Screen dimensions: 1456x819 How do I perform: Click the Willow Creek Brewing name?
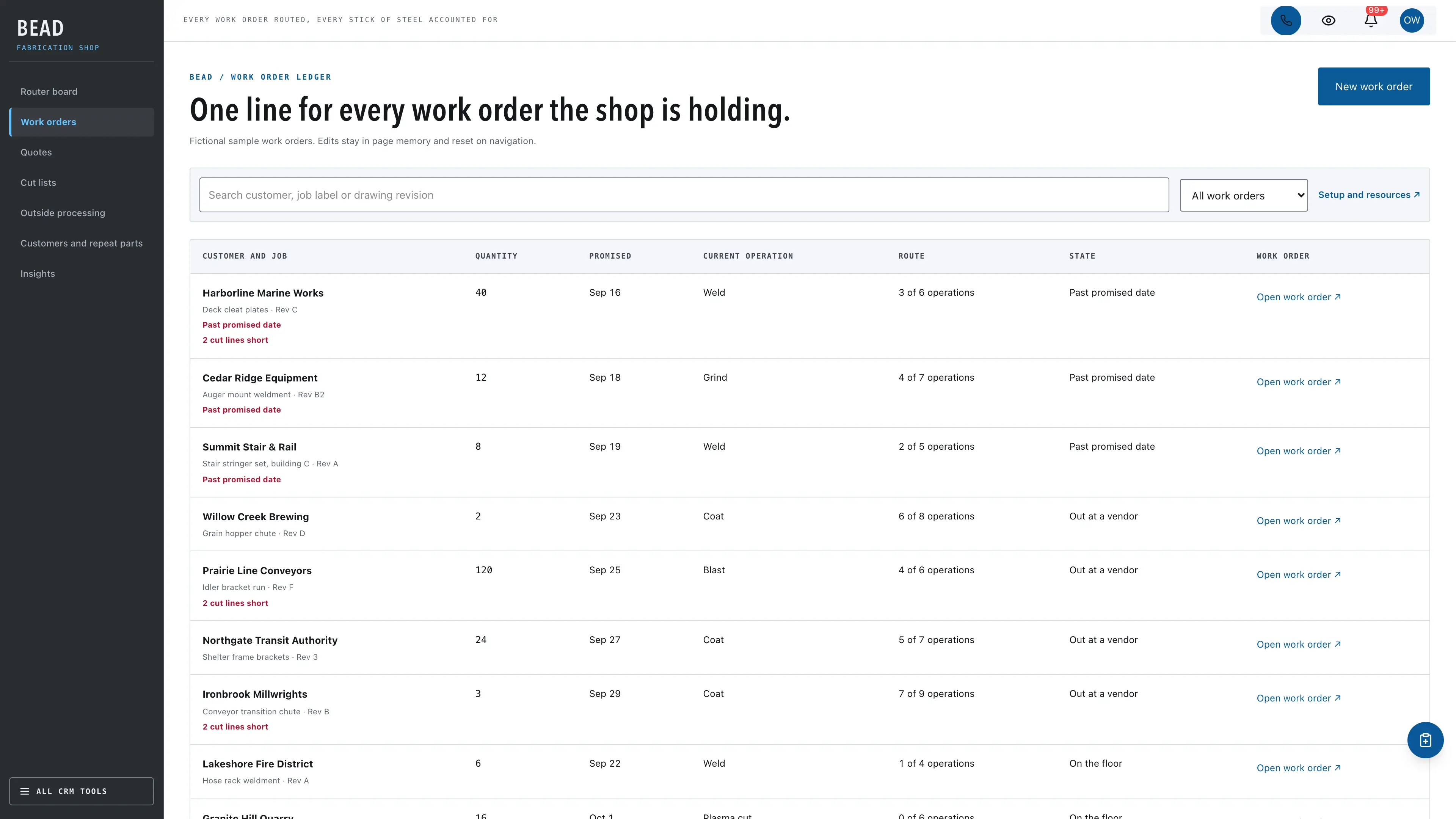[256, 516]
